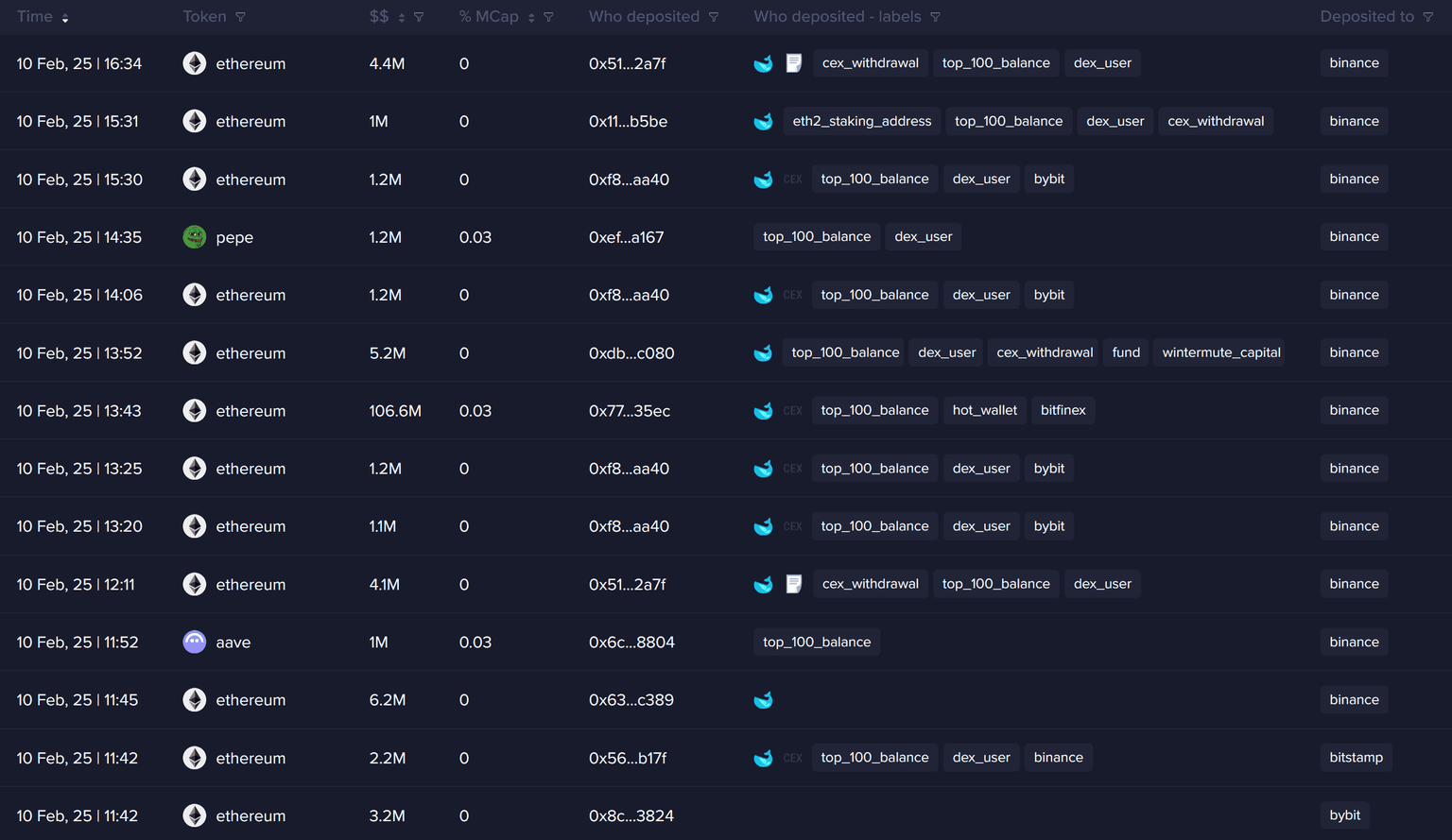The height and width of the screenshot is (840, 1452).
Task: Click the wintermute_capital label tag
Action: pos(1220,352)
